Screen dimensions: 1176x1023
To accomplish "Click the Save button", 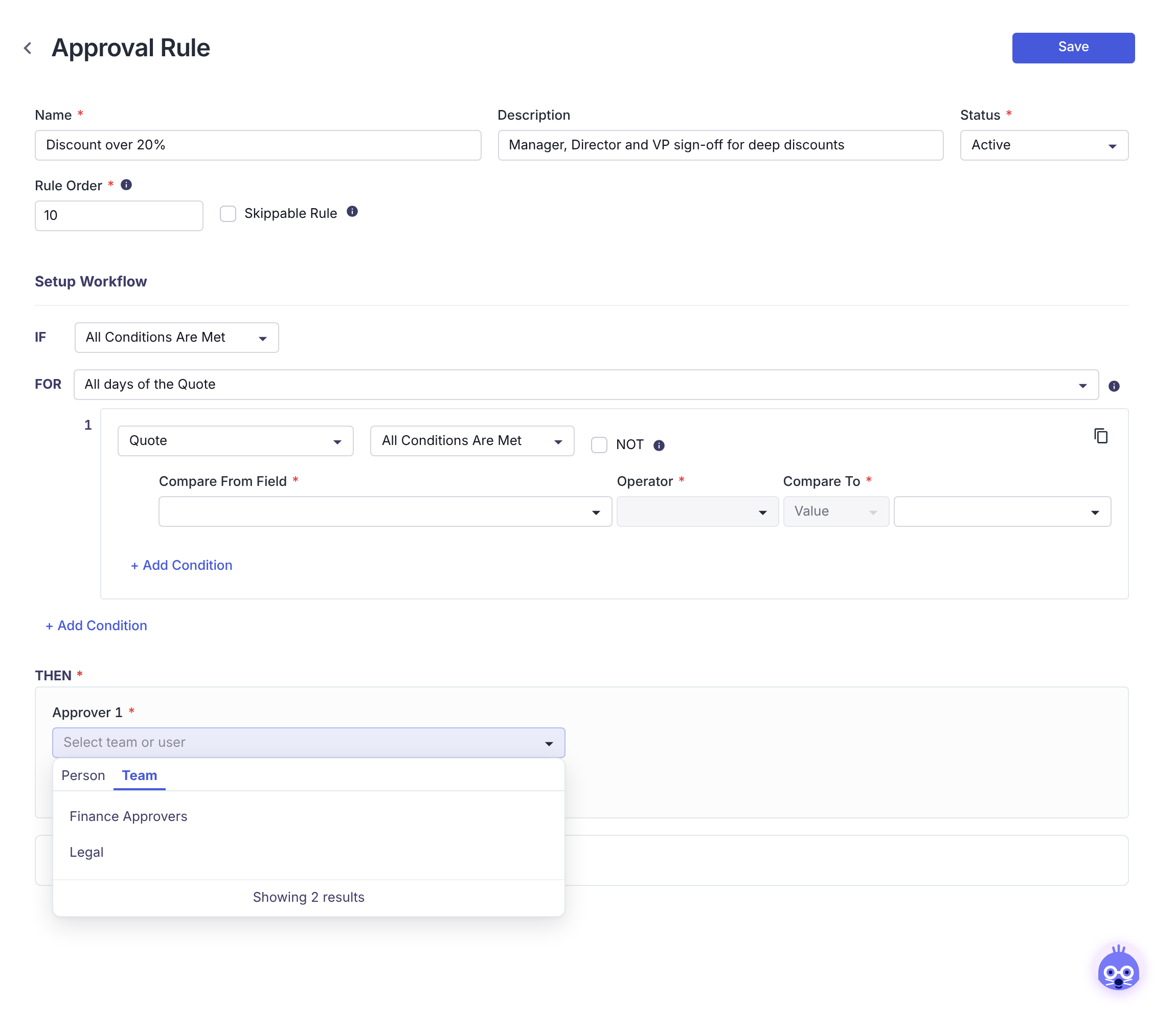I will (1073, 48).
